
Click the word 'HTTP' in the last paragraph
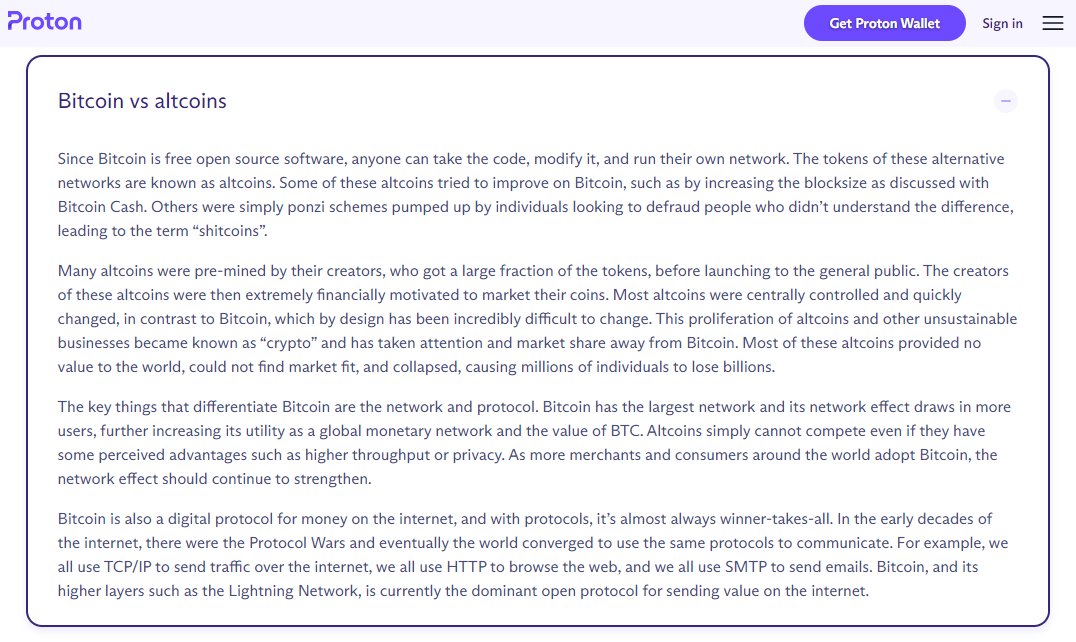click(x=466, y=567)
